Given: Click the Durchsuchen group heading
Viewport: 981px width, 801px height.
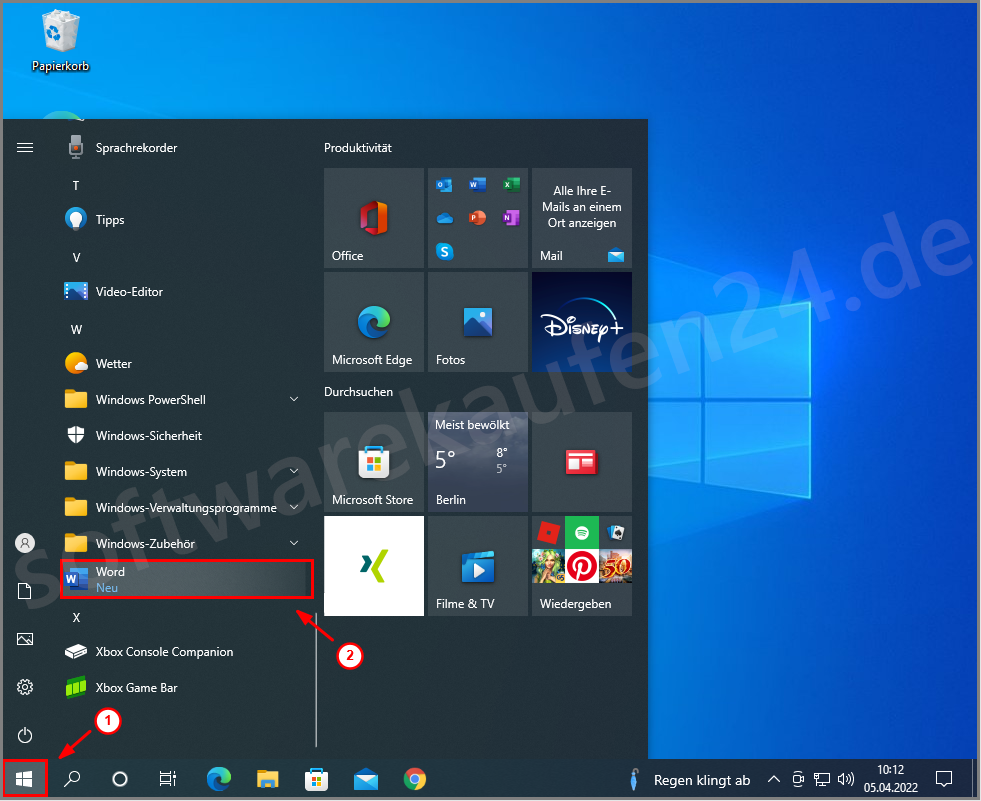Looking at the screenshot, I should (358, 392).
